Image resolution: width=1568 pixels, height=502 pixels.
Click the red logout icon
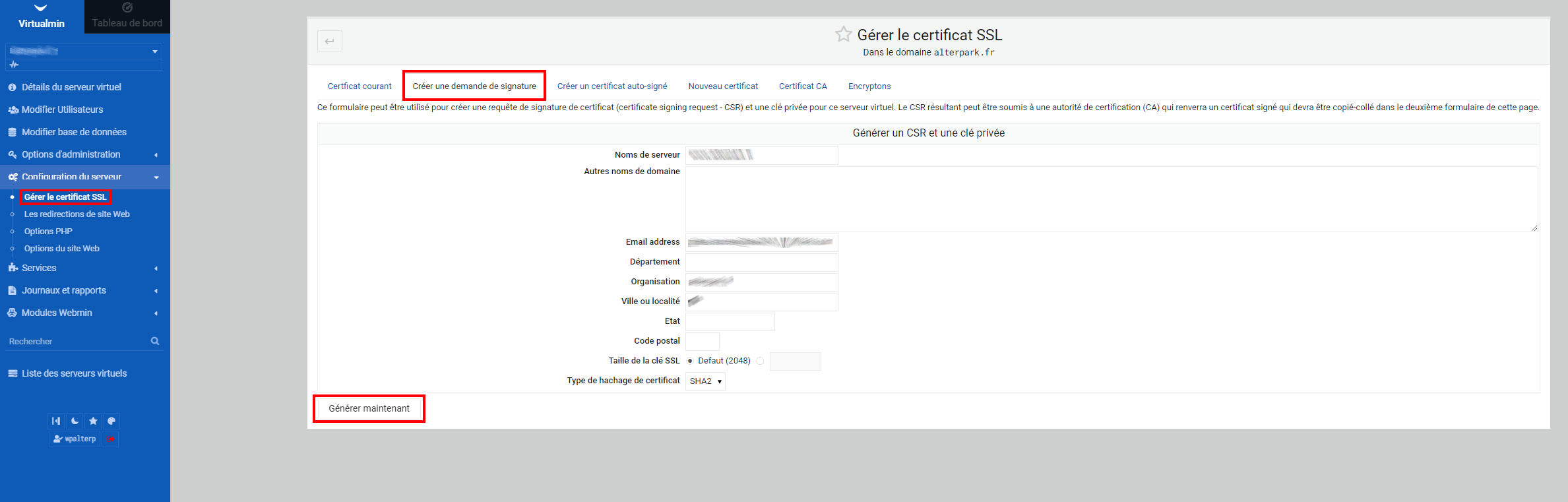111,439
